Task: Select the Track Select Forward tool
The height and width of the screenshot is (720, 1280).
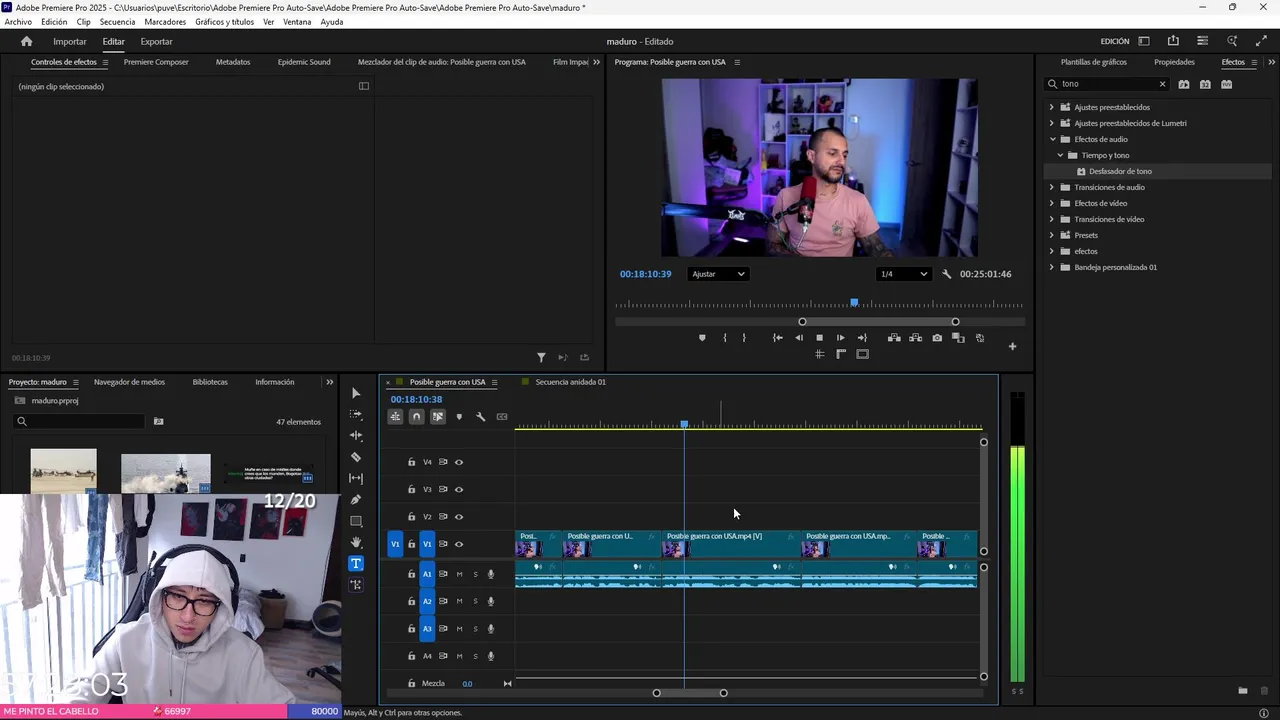Action: pos(356,414)
